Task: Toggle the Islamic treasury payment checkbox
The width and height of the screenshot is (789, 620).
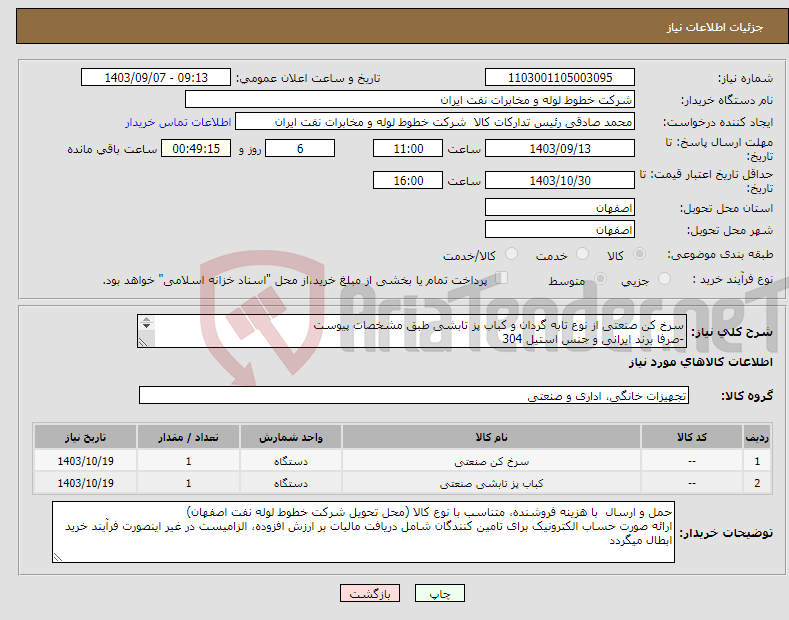Action: pos(502,278)
